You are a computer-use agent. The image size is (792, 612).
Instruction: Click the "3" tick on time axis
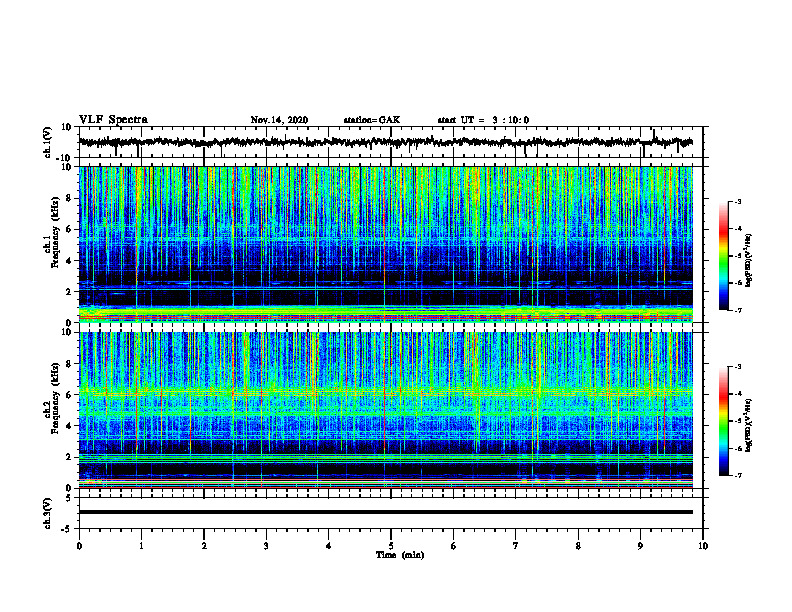[266, 546]
